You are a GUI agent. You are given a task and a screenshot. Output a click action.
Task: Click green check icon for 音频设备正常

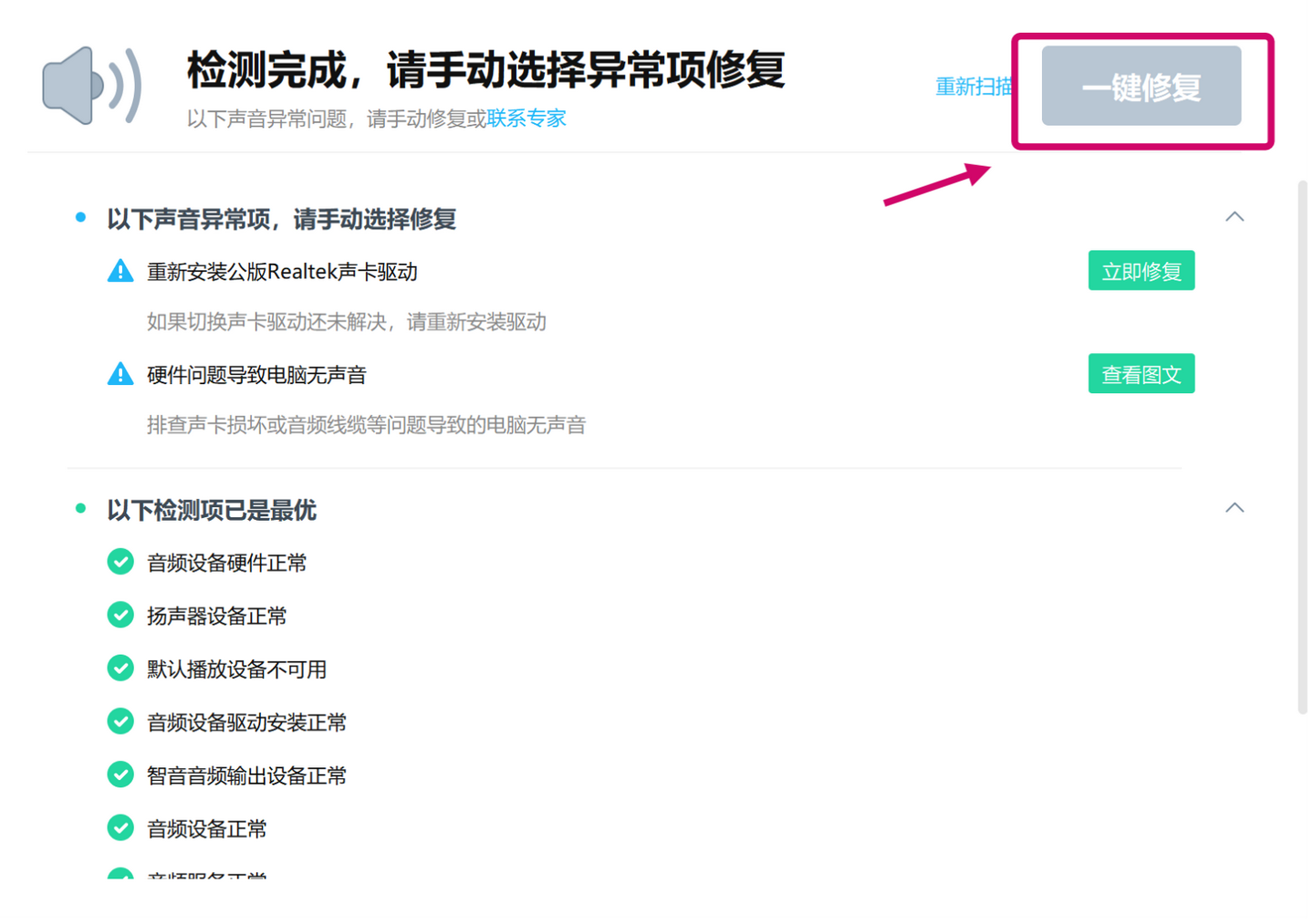tap(120, 828)
